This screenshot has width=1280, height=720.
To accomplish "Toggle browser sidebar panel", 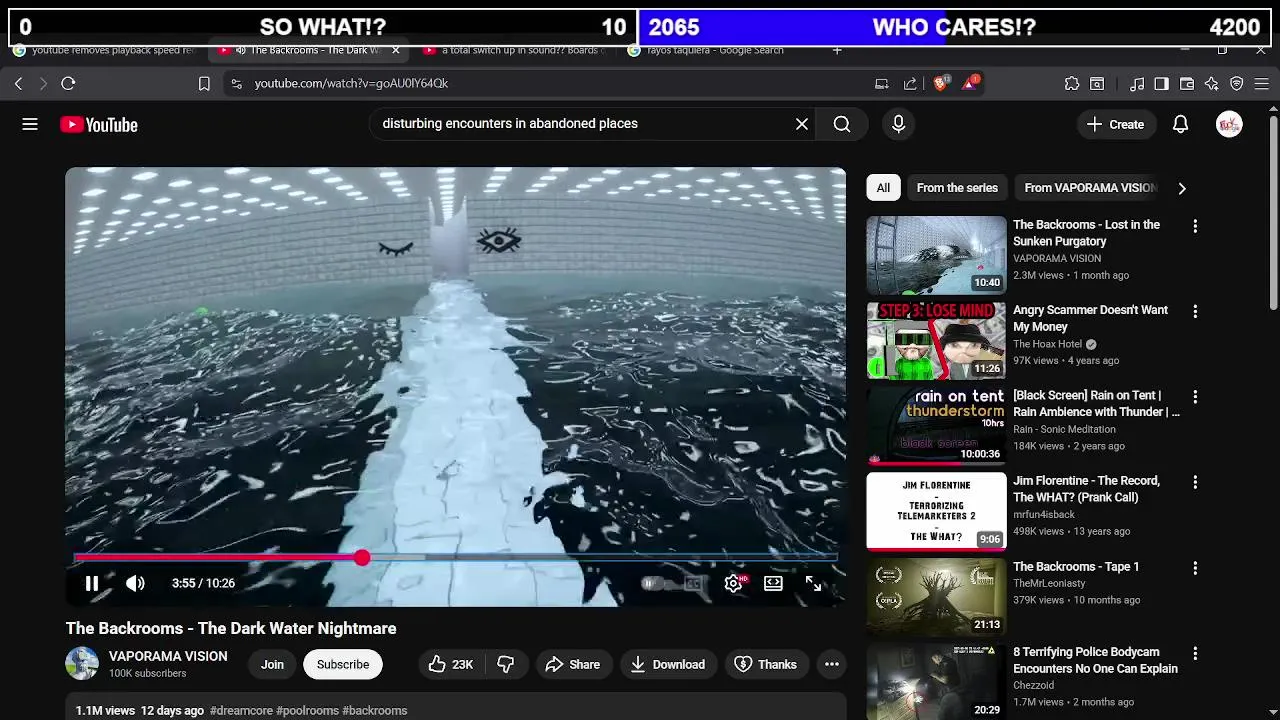I will pos(1161,84).
